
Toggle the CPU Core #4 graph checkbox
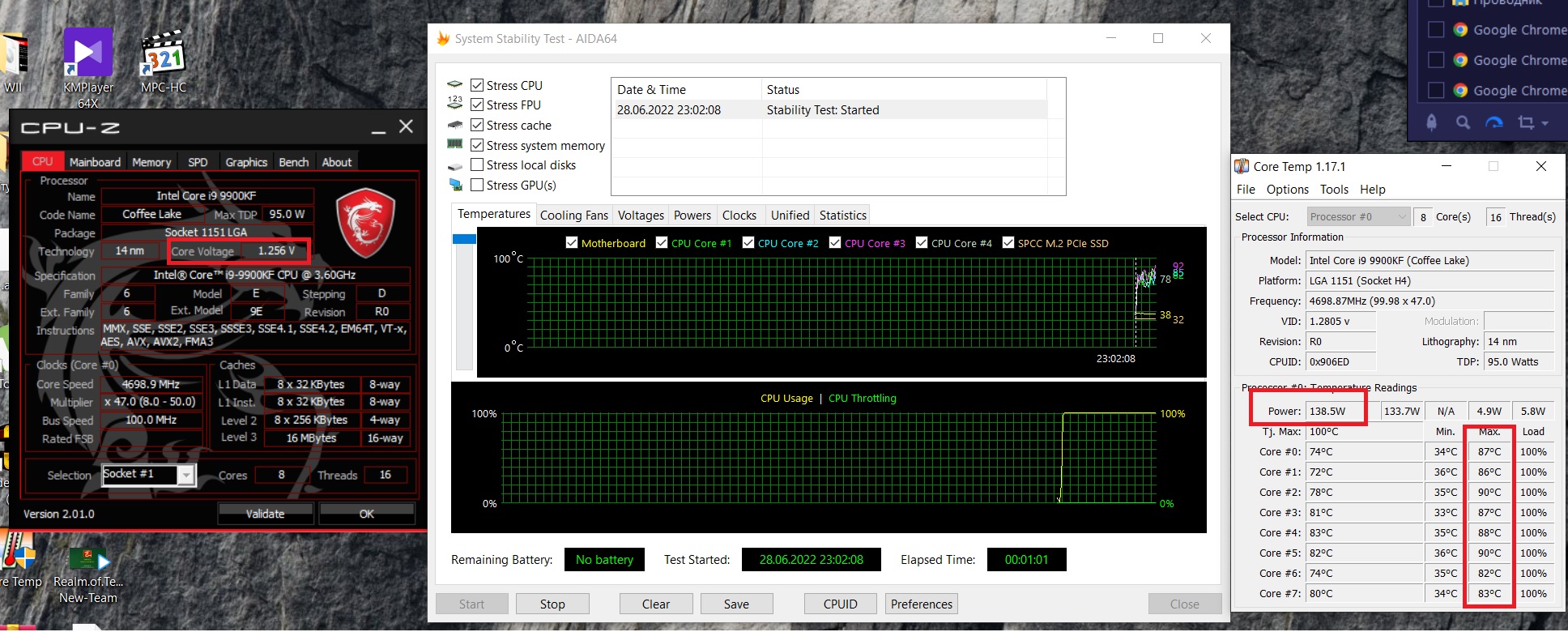click(922, 243)
